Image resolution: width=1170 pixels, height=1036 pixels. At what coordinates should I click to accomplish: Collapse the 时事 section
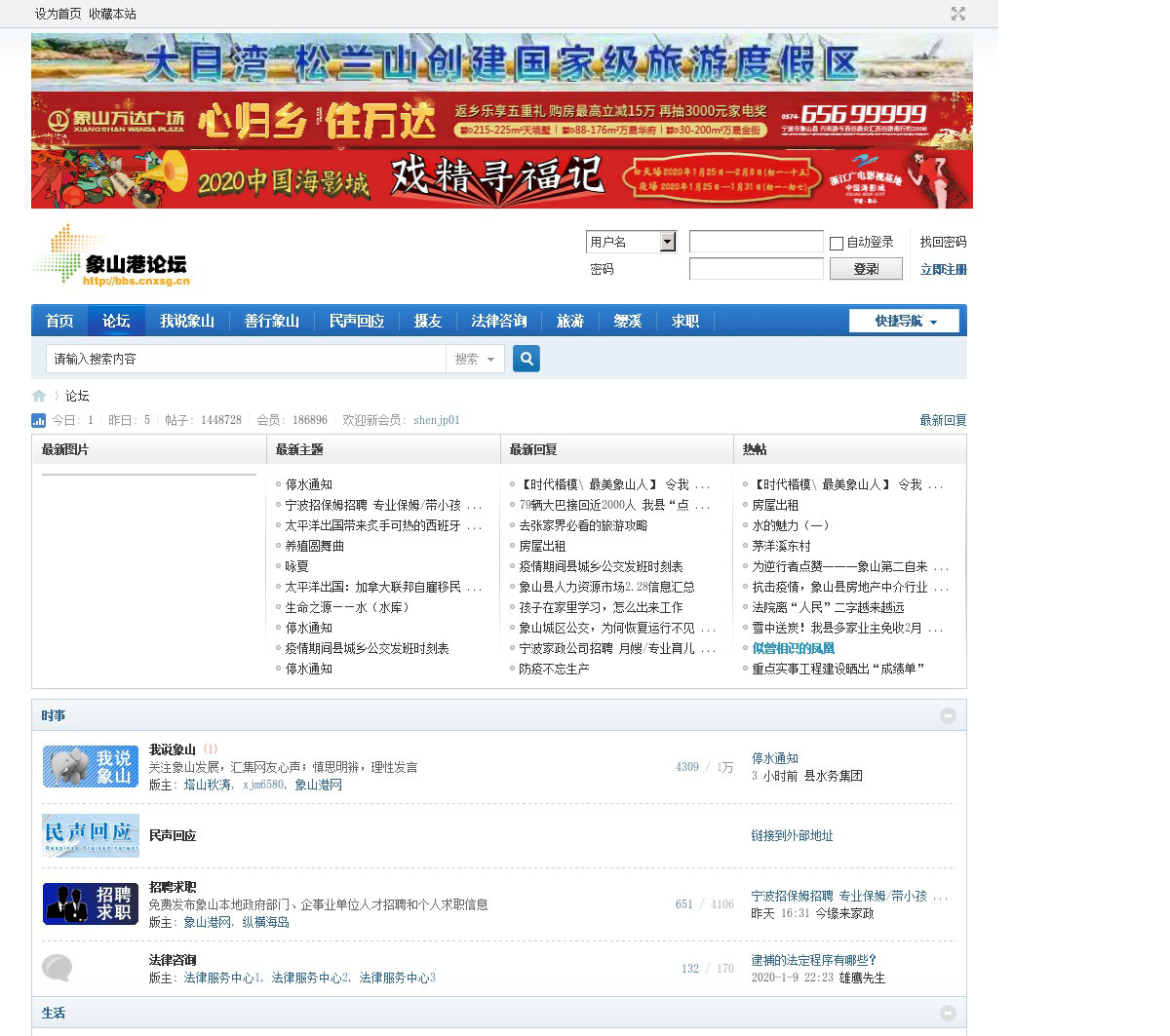coord(948,716)
